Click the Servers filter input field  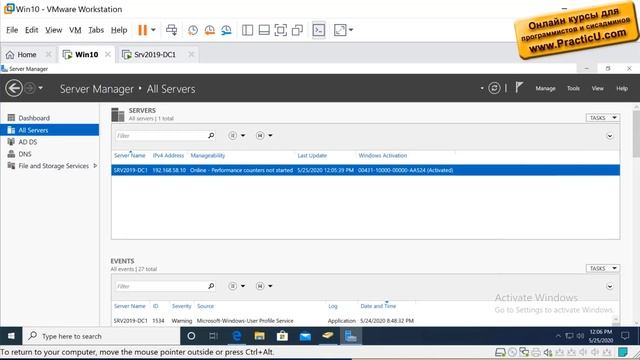(x=161, y=136)
